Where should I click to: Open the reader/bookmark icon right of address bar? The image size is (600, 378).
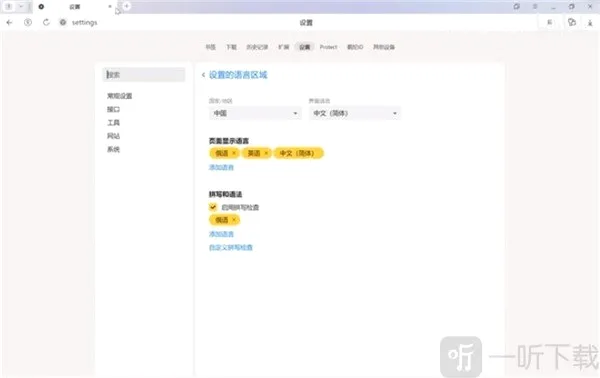(549, 23)
